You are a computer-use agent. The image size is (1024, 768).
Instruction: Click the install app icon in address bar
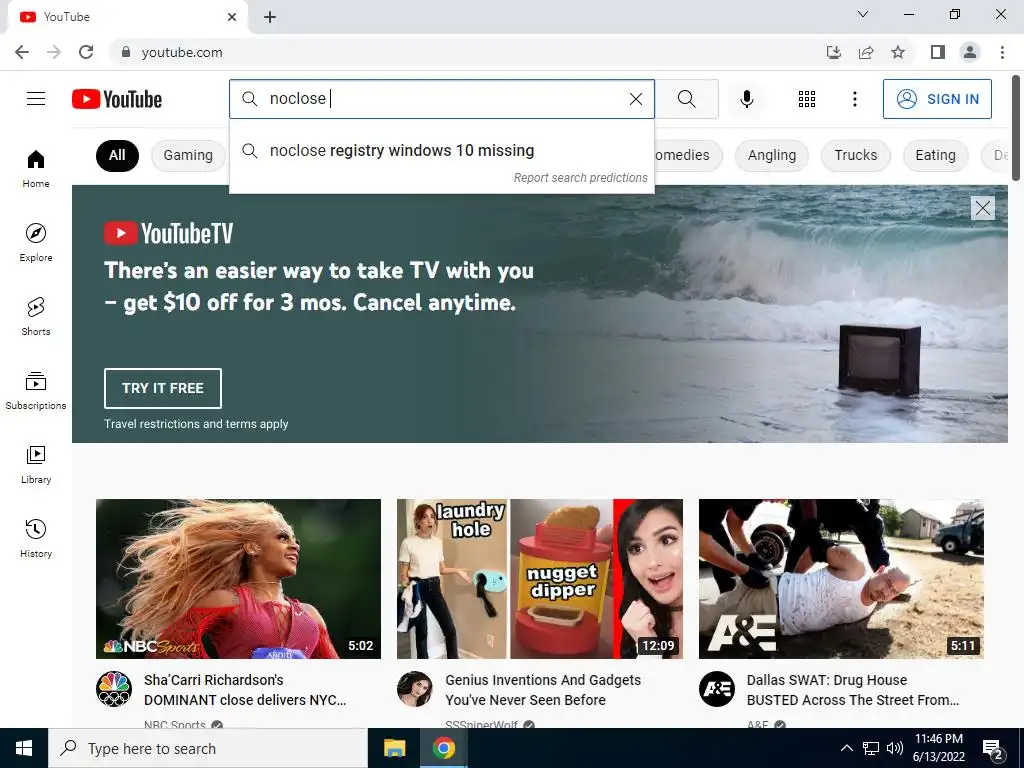pos(833,52)
